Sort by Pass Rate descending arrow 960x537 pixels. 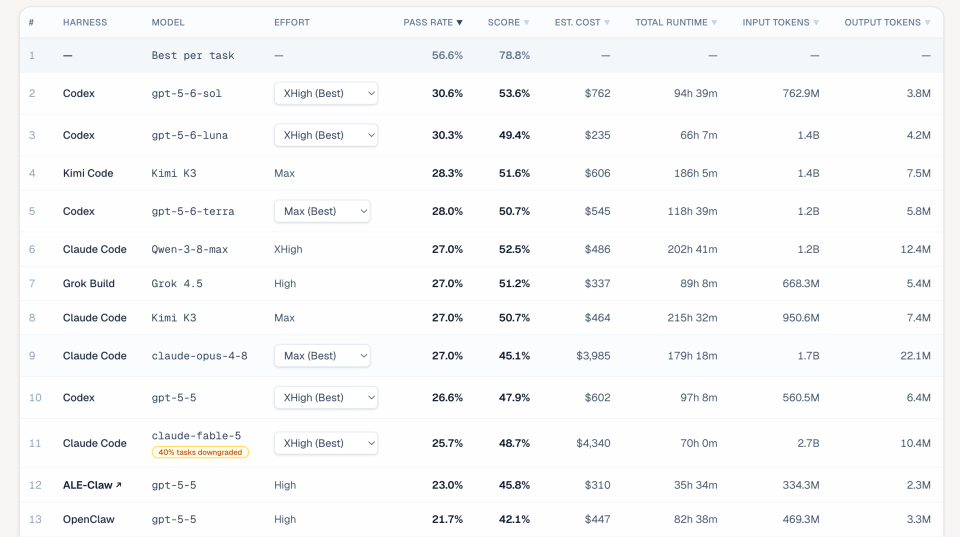459,23
